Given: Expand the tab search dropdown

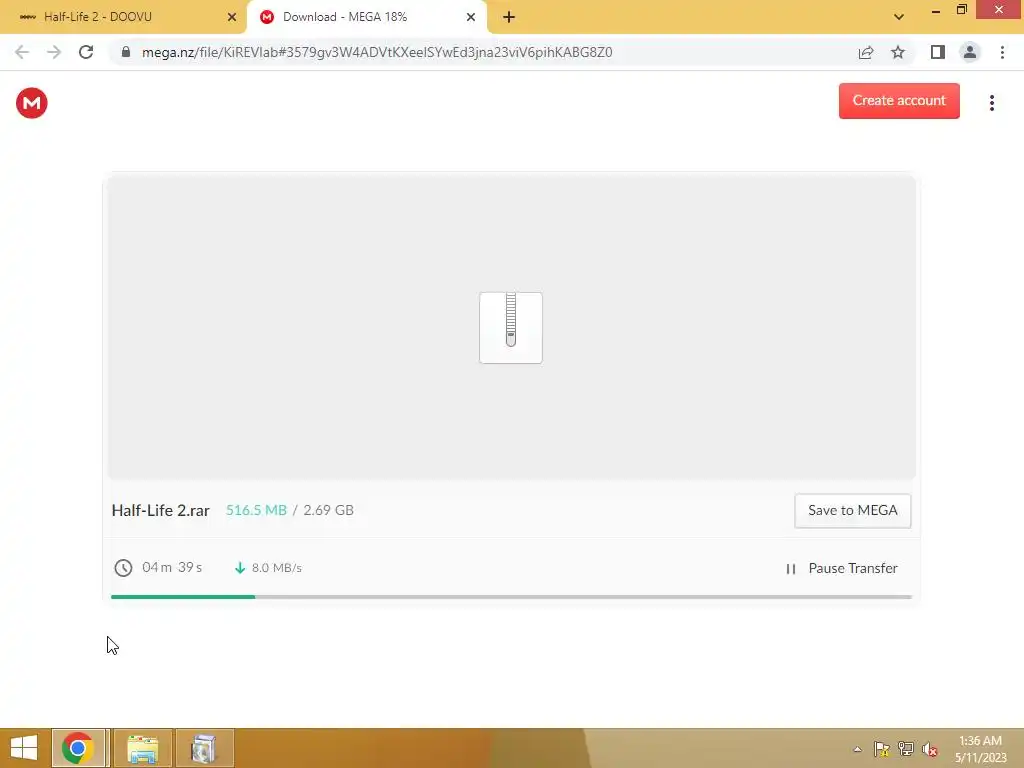Looking at the screenshot, I should pyautogui.click(x=899, y=17).
